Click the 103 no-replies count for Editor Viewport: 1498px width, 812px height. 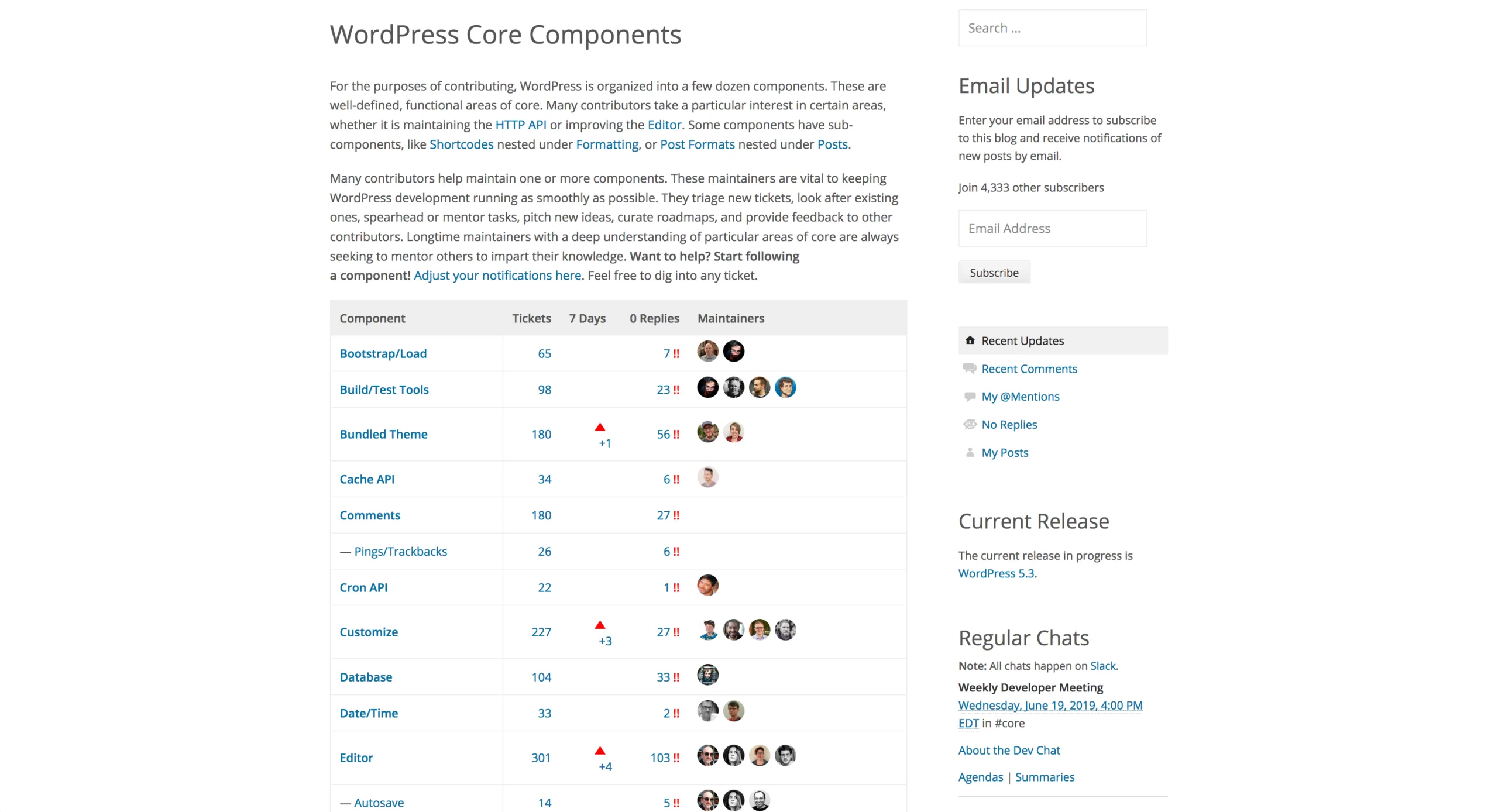pos(659,758)
